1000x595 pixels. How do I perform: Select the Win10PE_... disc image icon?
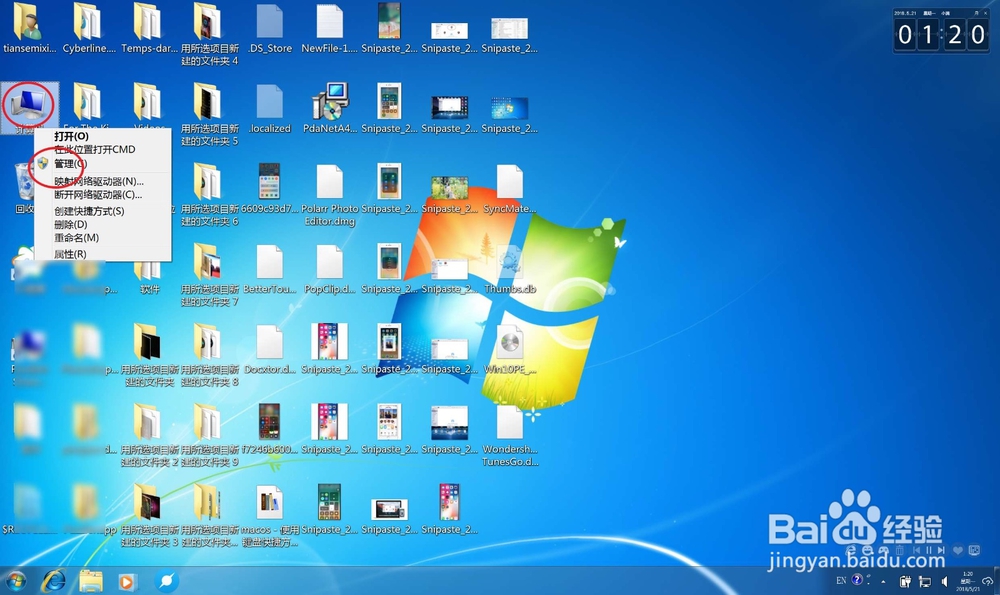[510, 350]
